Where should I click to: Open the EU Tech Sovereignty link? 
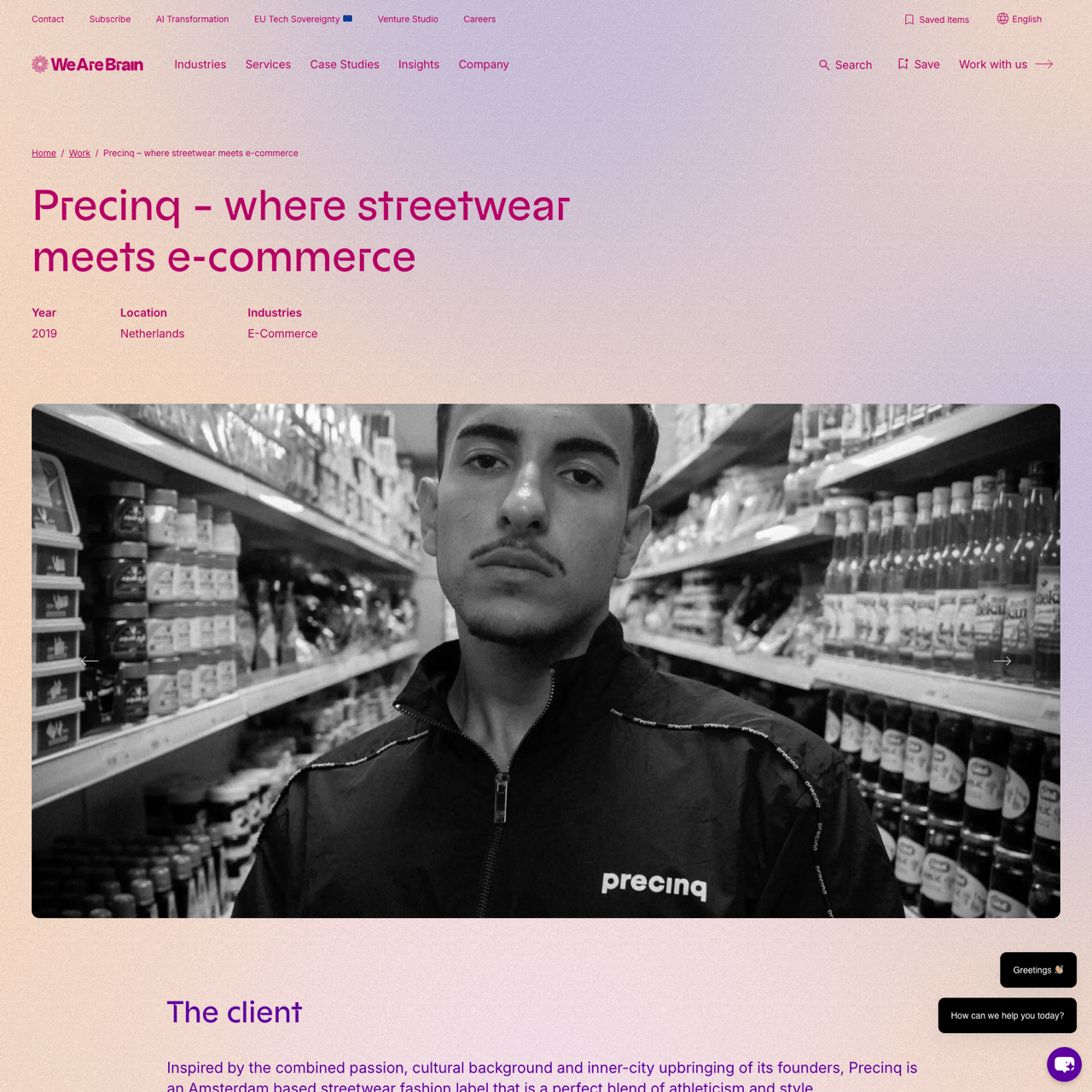303,19
